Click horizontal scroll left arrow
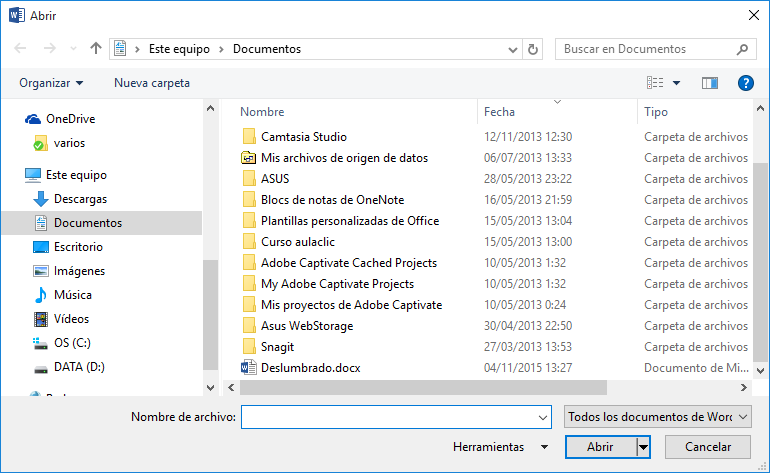The height and width of the screenshot is (473, 770). (231, 388)
